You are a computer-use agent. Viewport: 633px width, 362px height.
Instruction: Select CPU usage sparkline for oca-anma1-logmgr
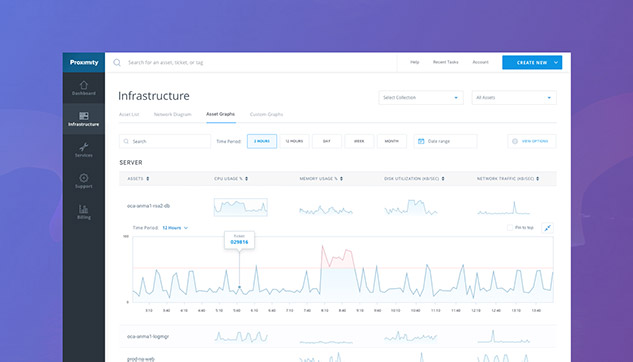pyautogui.click(x=241, y=337)
